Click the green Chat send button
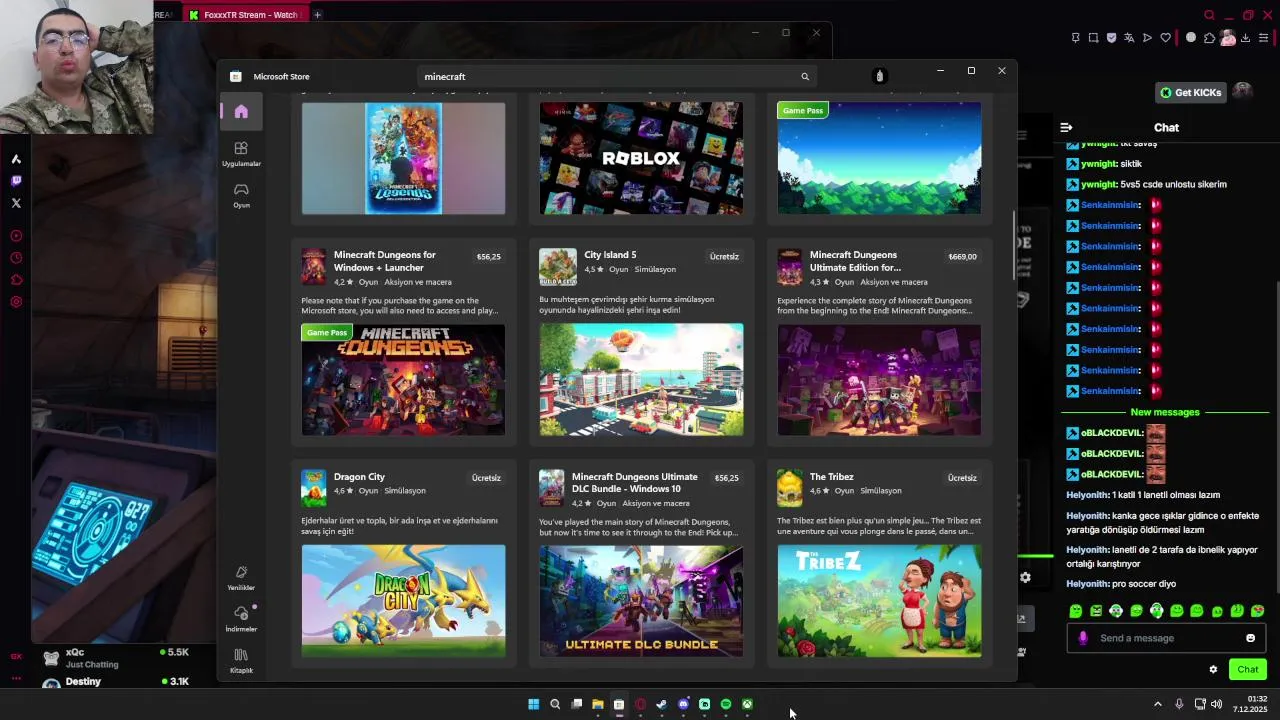The width and height of the screenshot is (1280, 720). [x=1248, y=669]
